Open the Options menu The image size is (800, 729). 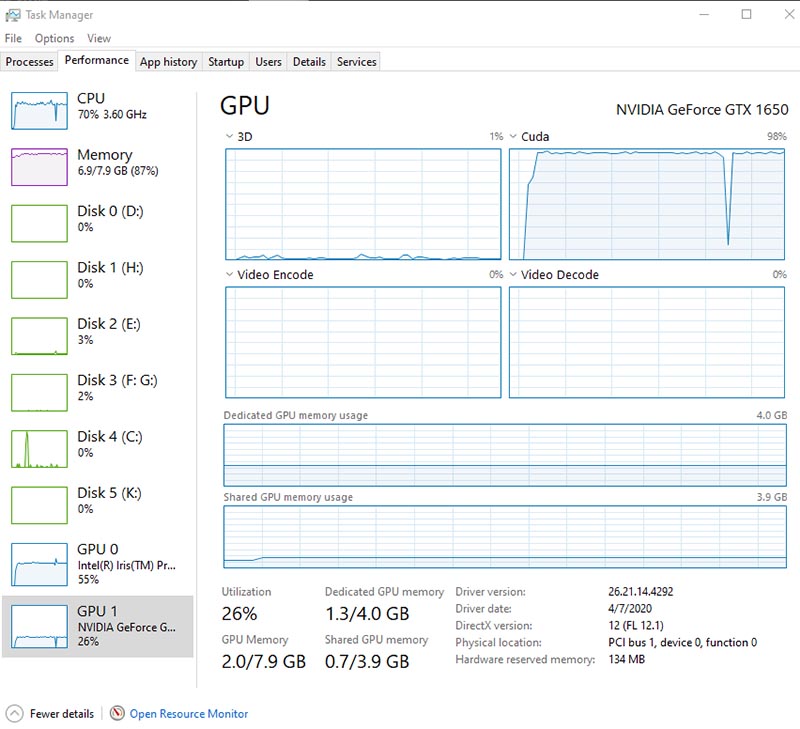pos(55,38)
